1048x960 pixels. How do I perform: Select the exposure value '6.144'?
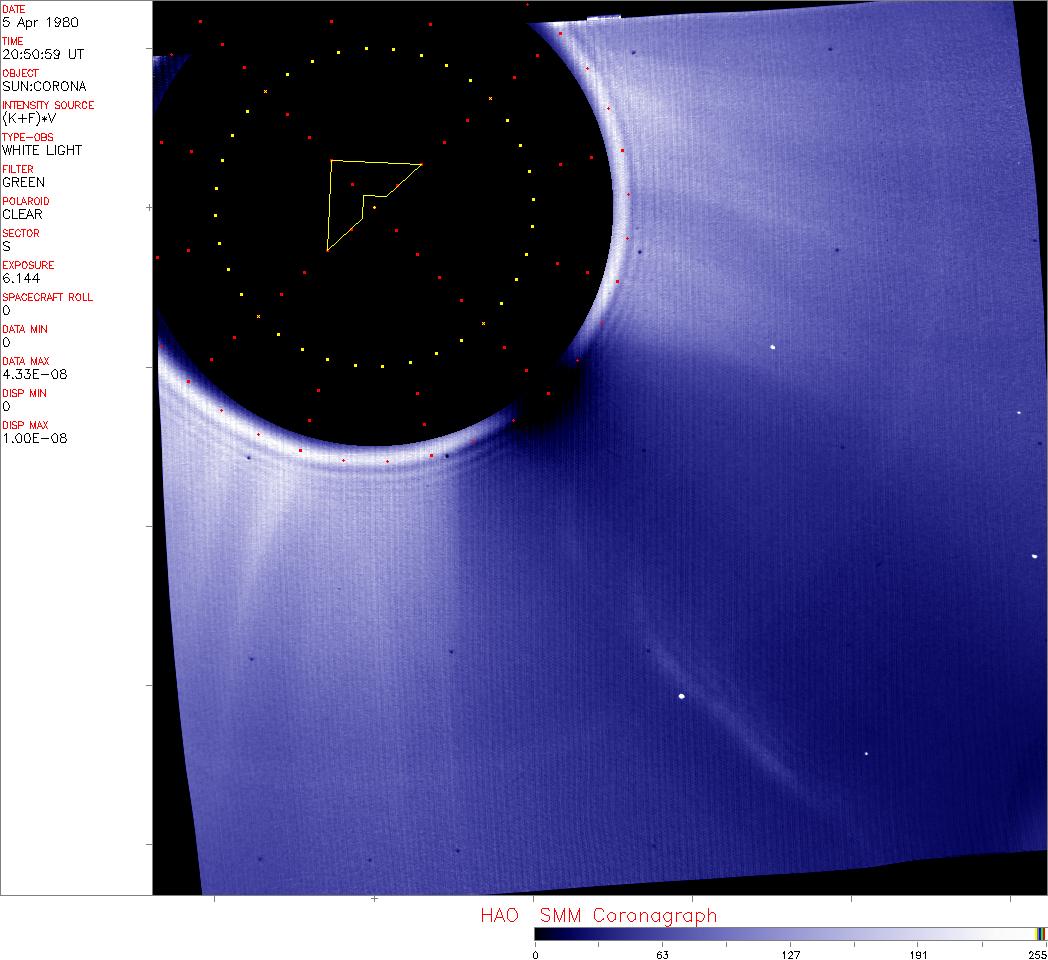click(x=20, y=278)
